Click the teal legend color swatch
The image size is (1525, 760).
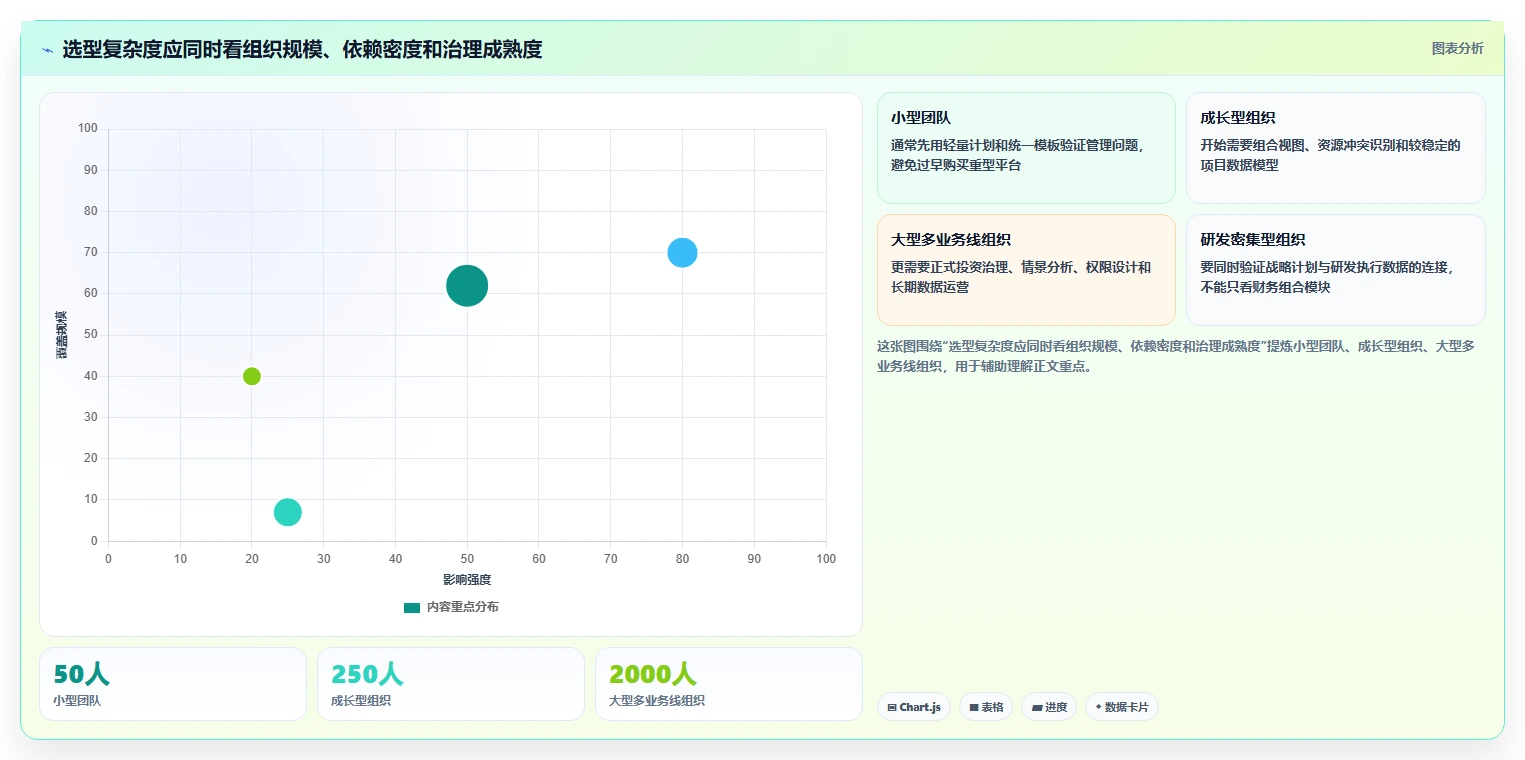click(412, 607)
